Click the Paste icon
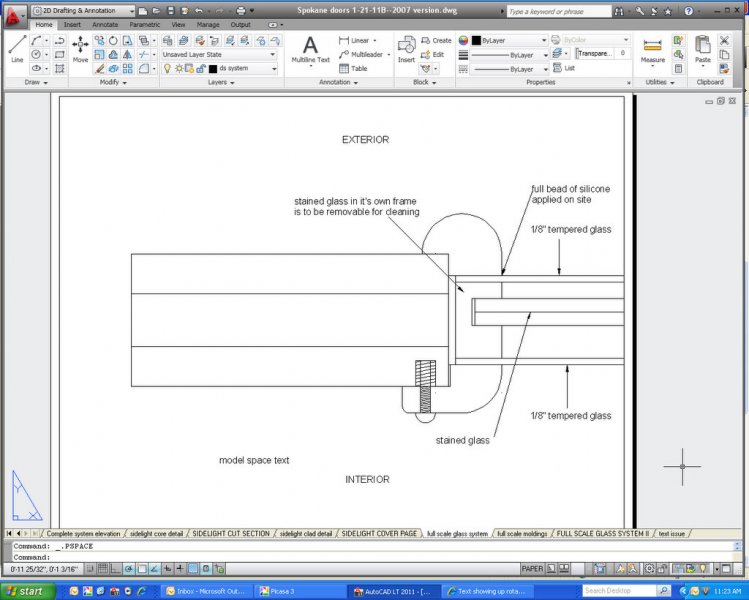Image resolution: width=749 pixels, height=600 pixels. coord(703,49)
